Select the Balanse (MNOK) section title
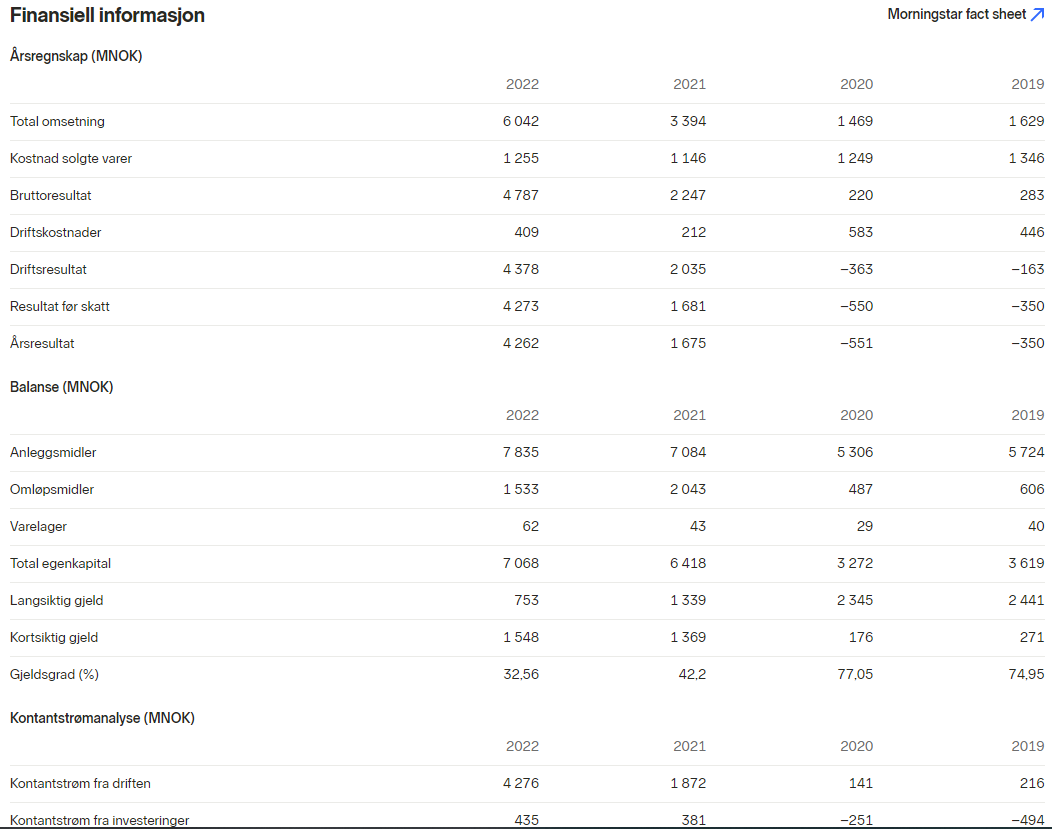 (x=62, y=387)
